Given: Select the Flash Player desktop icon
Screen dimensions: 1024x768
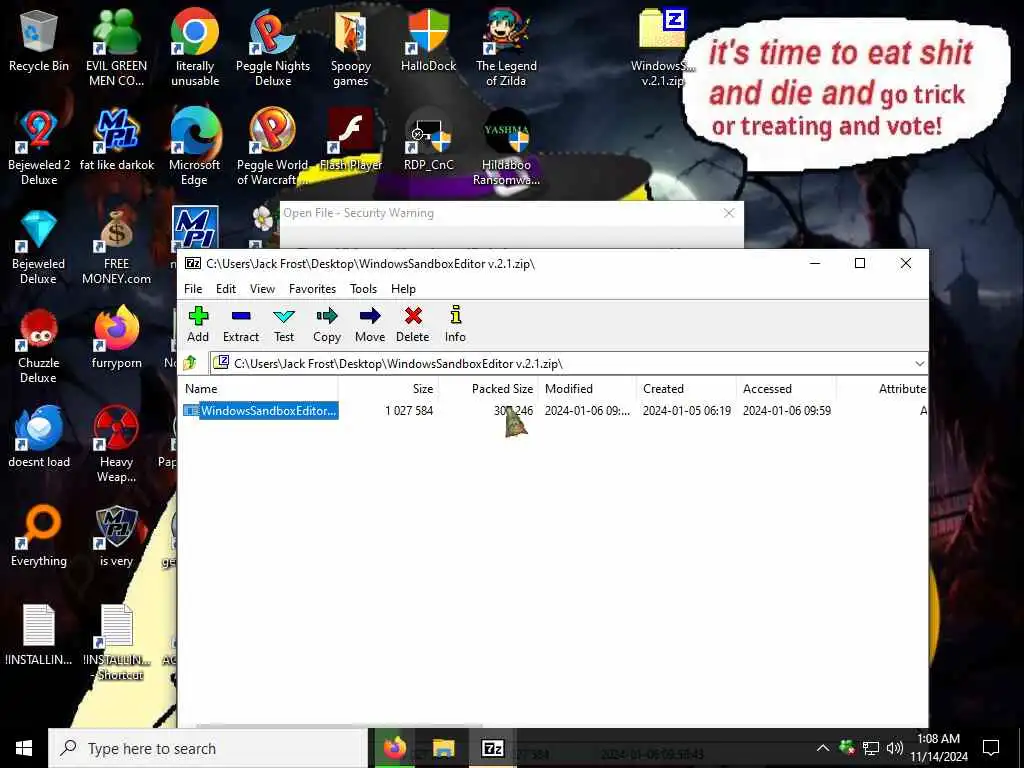Looking at the screenshot, I should click(351, 140).
